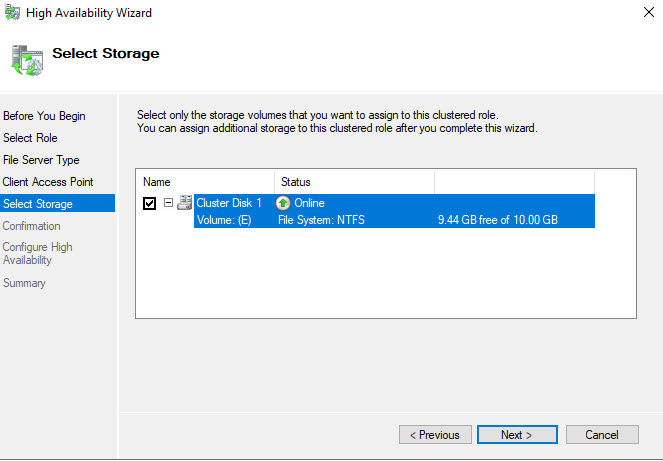Go to Before You Begin step
Viewport: 663px width, 461px height.
click(44, 116)
